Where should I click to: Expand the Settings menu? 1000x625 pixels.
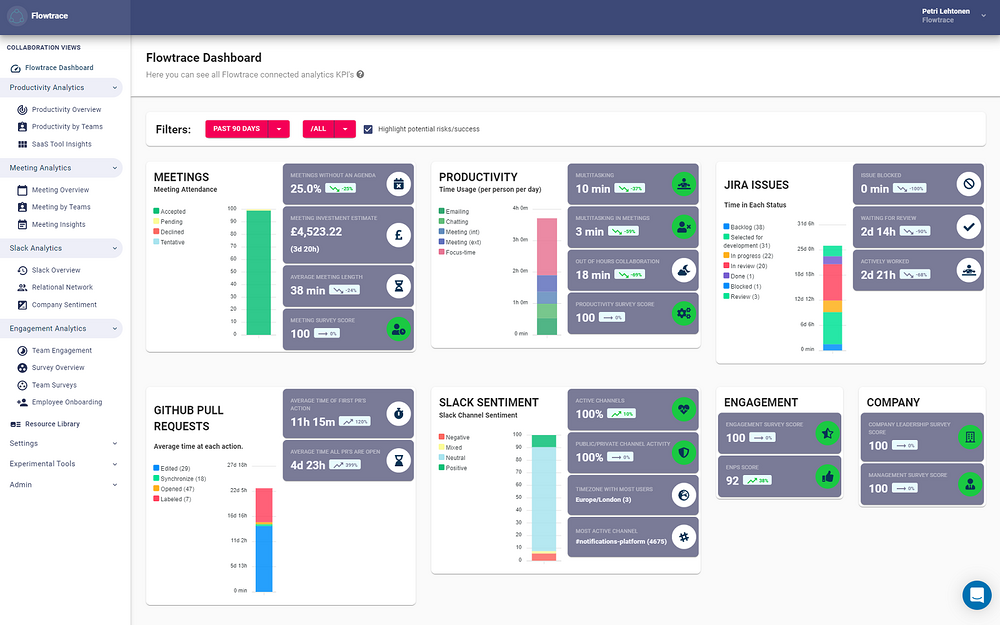point(61,444)
